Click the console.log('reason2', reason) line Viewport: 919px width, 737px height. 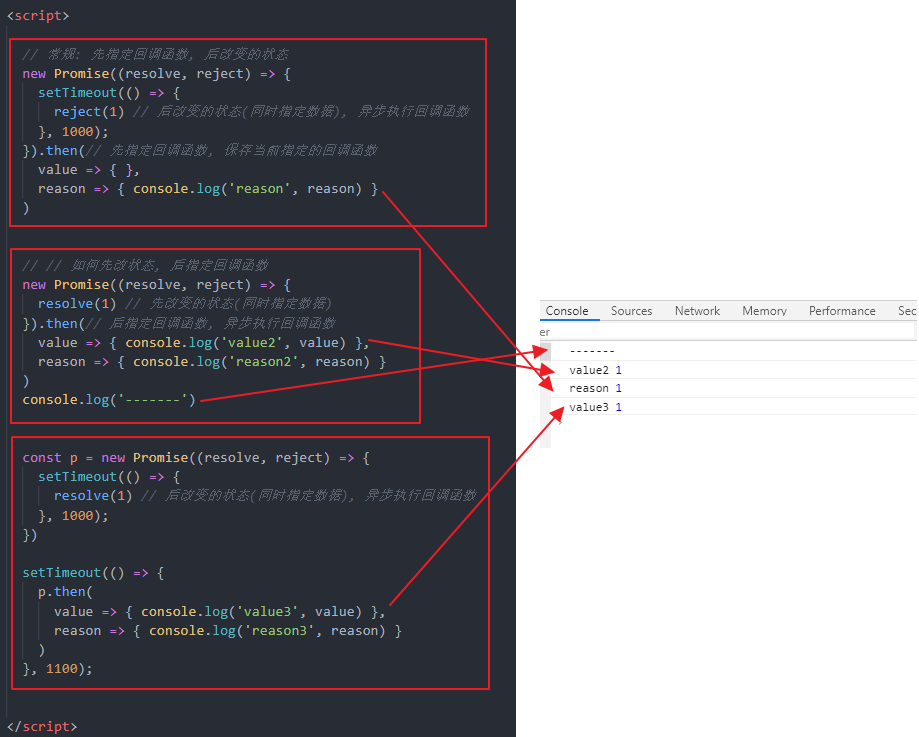[x=212, y=362]
